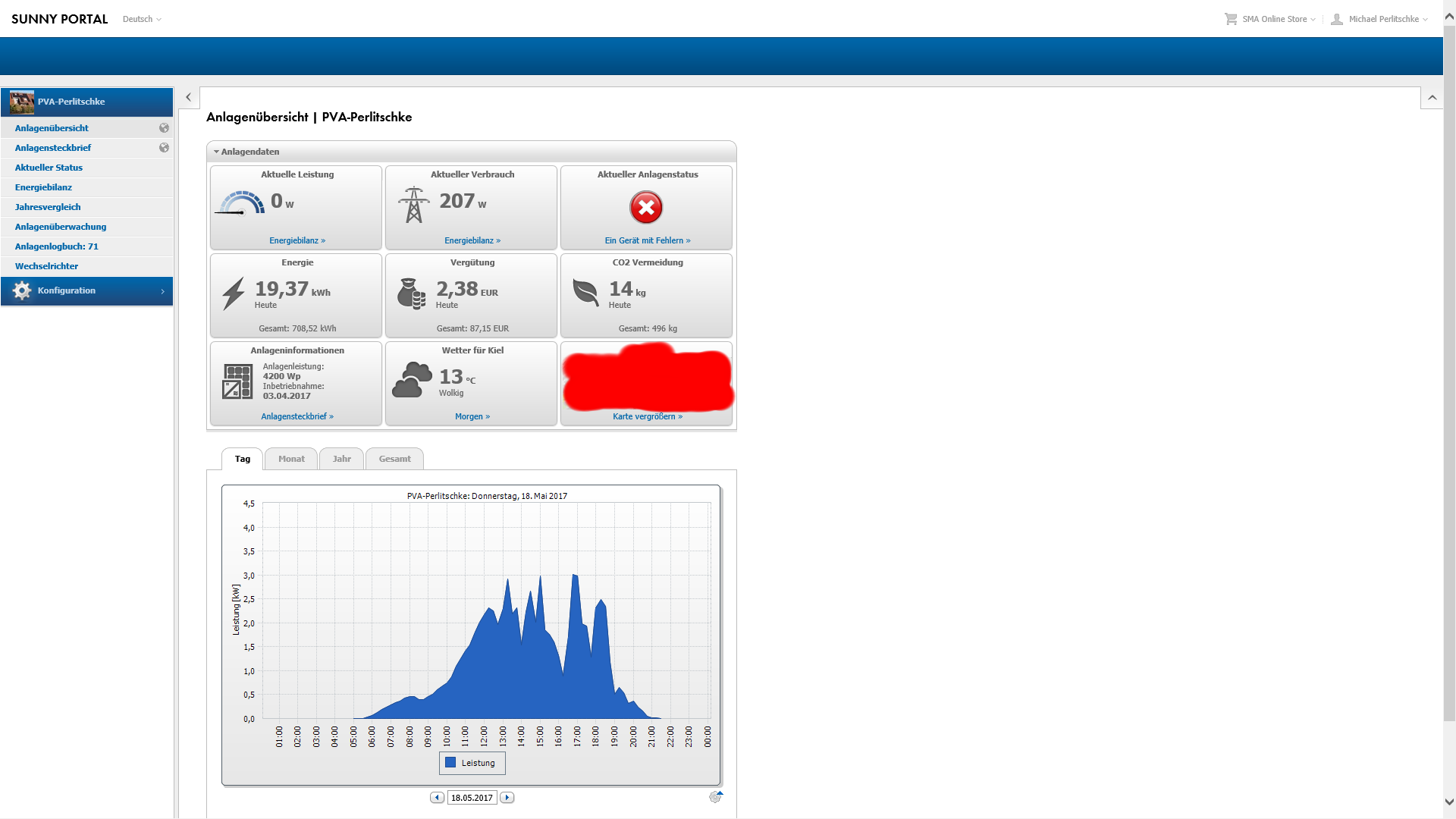Open Michael Perlitschke user menu
Image resolution: width=1456 pixels, height=819 pixels.
1383,19
